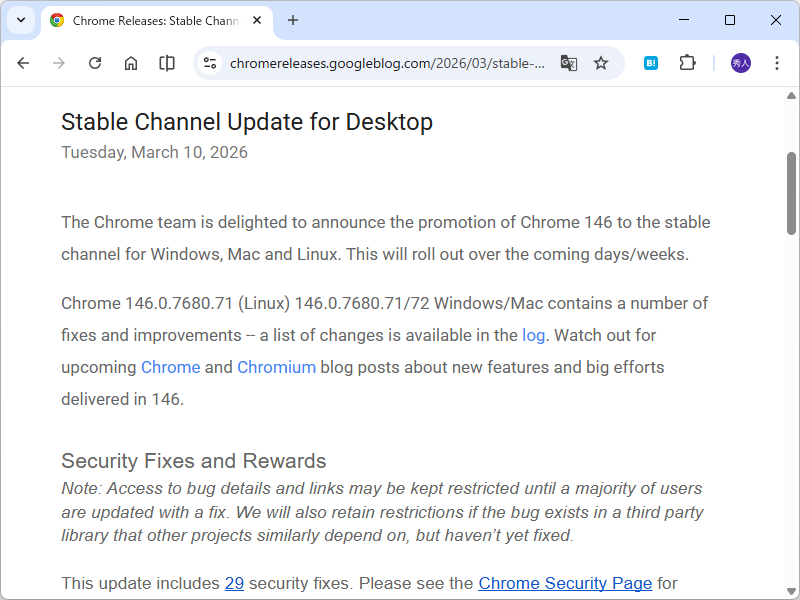The image size is (800, 600).
Task: Follow the 'log' link
Action: tap(534, 335)
